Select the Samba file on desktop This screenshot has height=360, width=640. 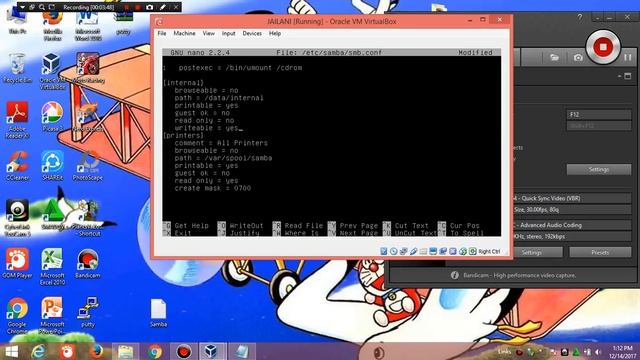pyautogui.click(x=158, y=313)
